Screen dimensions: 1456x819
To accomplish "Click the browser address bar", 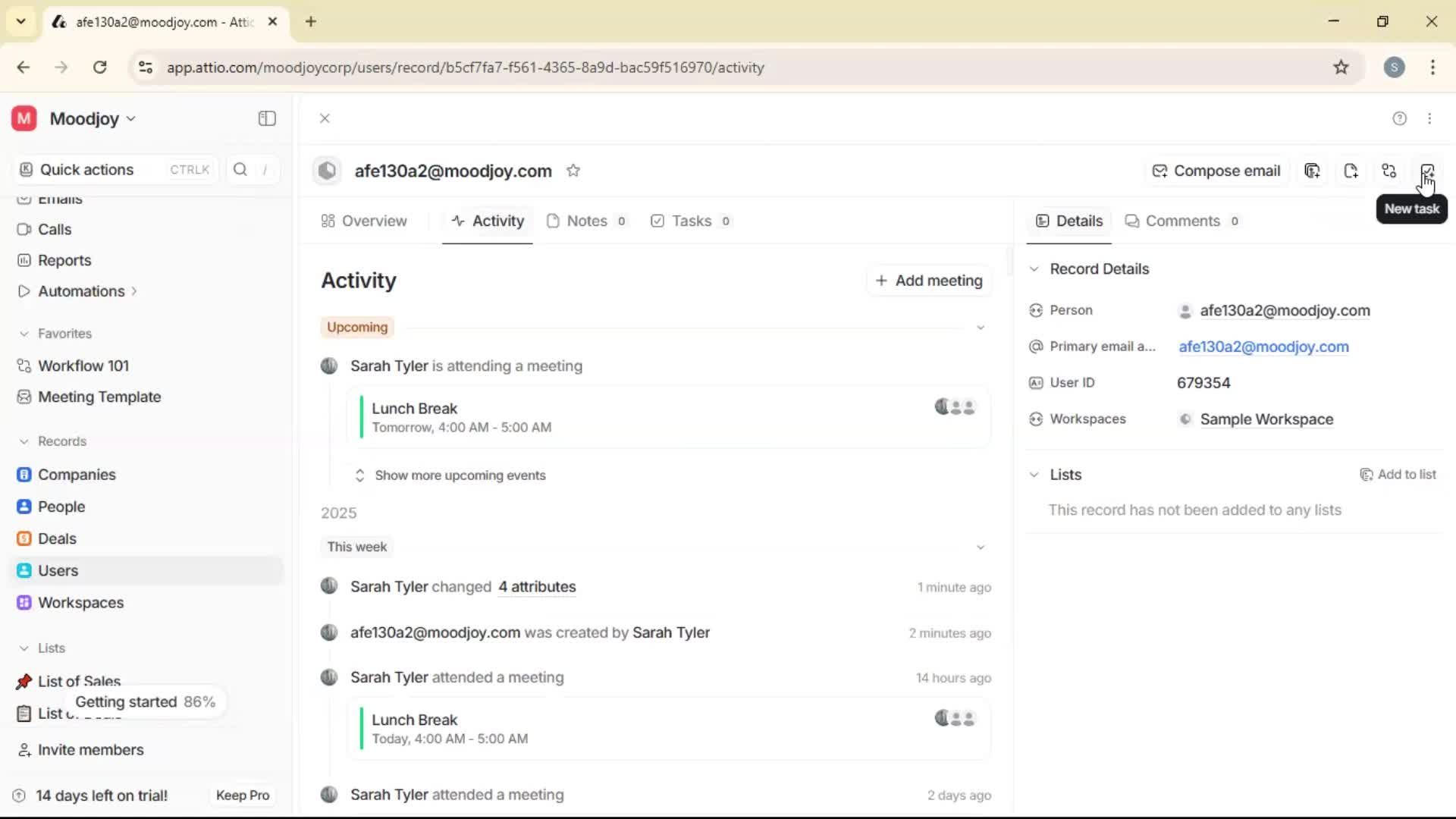I will tap(464, 67).
